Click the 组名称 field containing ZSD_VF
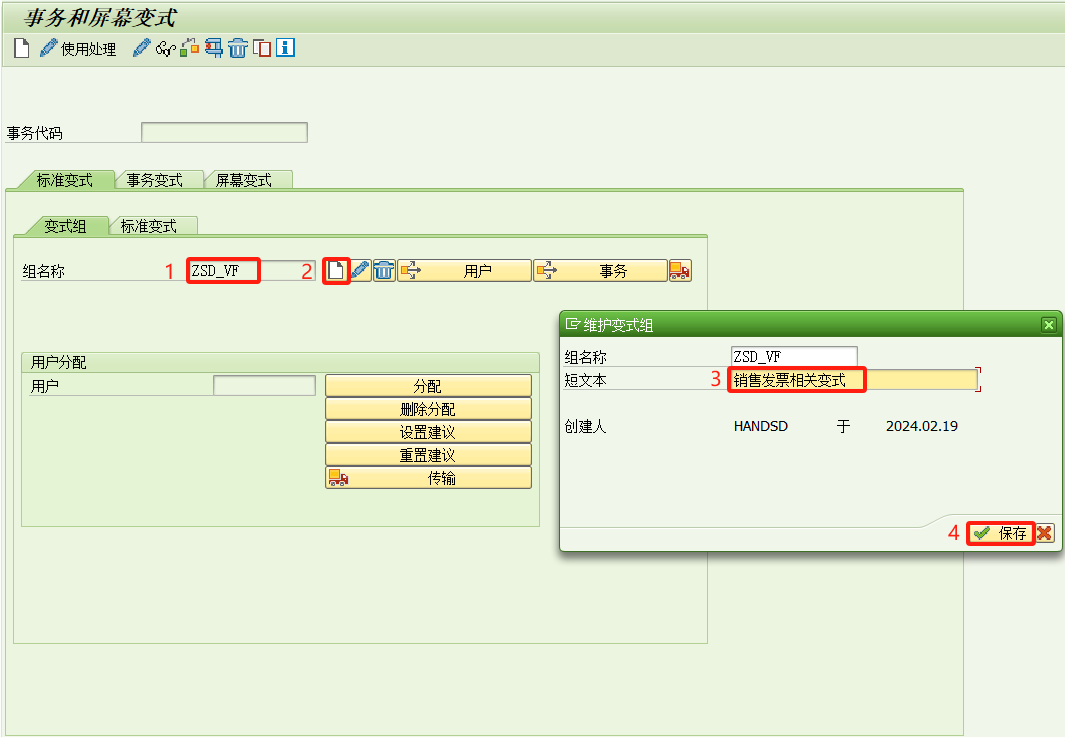 tap(251, 270)
